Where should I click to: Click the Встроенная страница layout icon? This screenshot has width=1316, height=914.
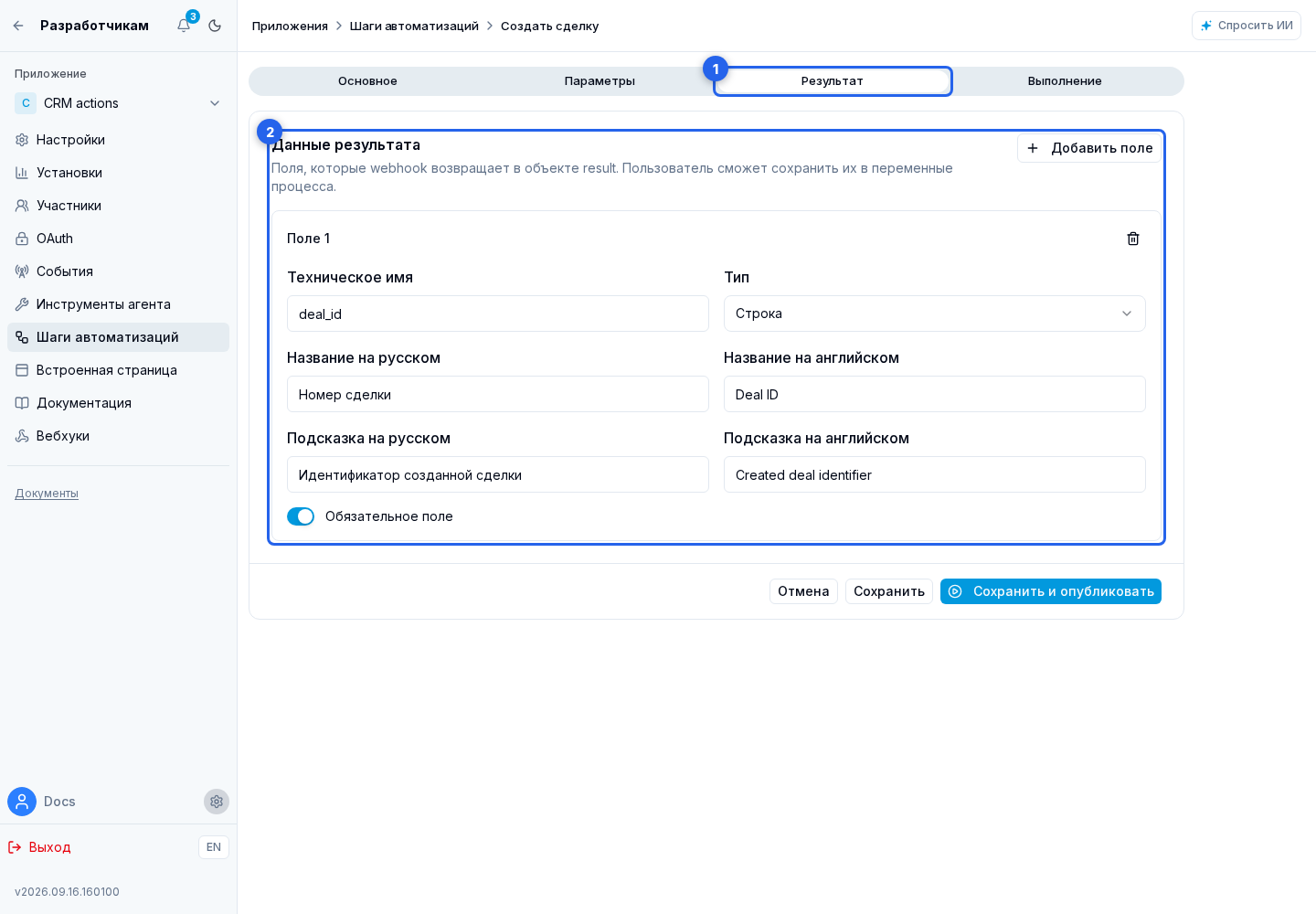point(22,370)
